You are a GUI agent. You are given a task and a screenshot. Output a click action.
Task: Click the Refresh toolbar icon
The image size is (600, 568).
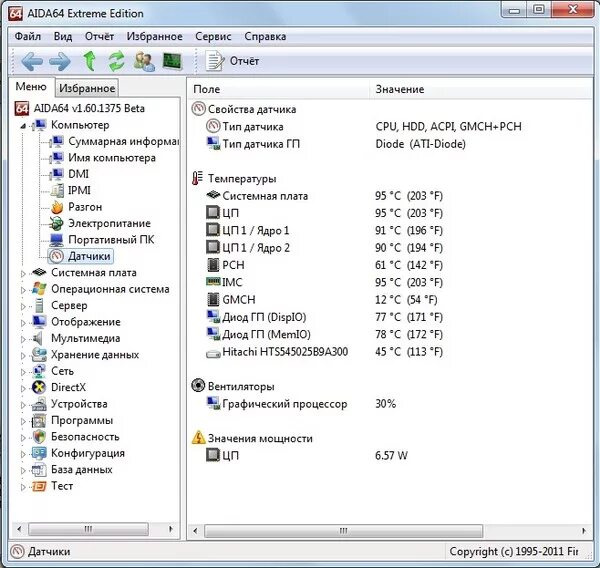116,61
